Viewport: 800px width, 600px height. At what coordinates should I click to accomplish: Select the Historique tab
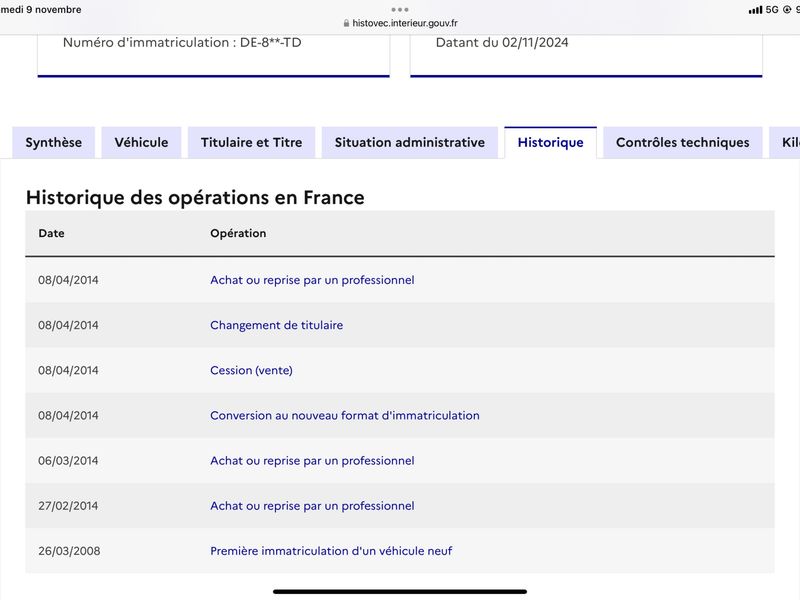551,142
